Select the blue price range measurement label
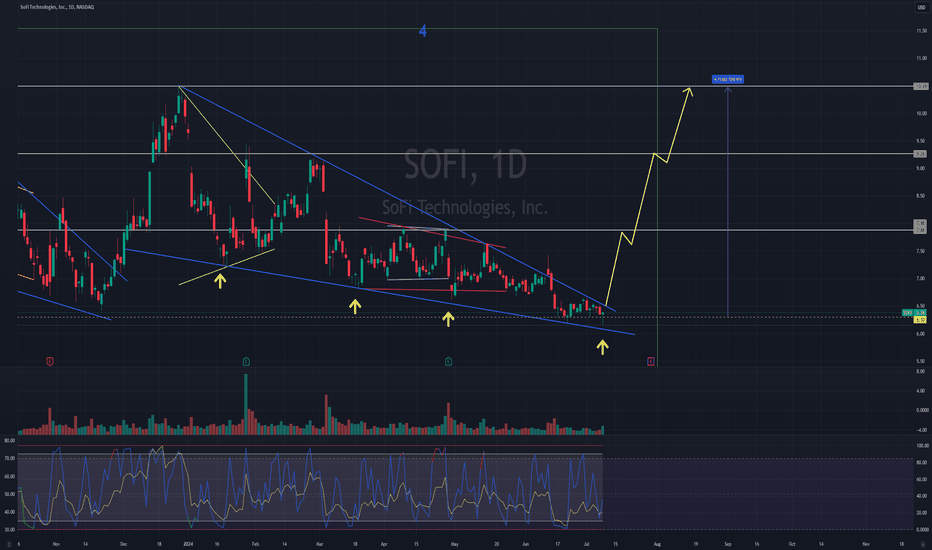Viewport: 932px width, 550px height. 728,79
